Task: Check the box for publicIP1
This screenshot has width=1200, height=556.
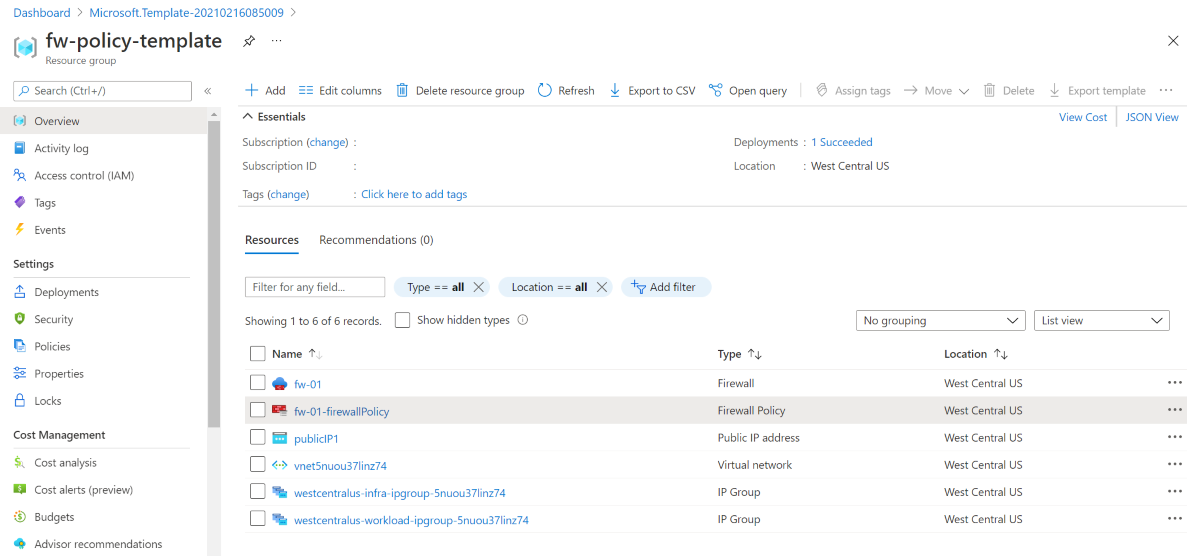Action: coord(258,437)
